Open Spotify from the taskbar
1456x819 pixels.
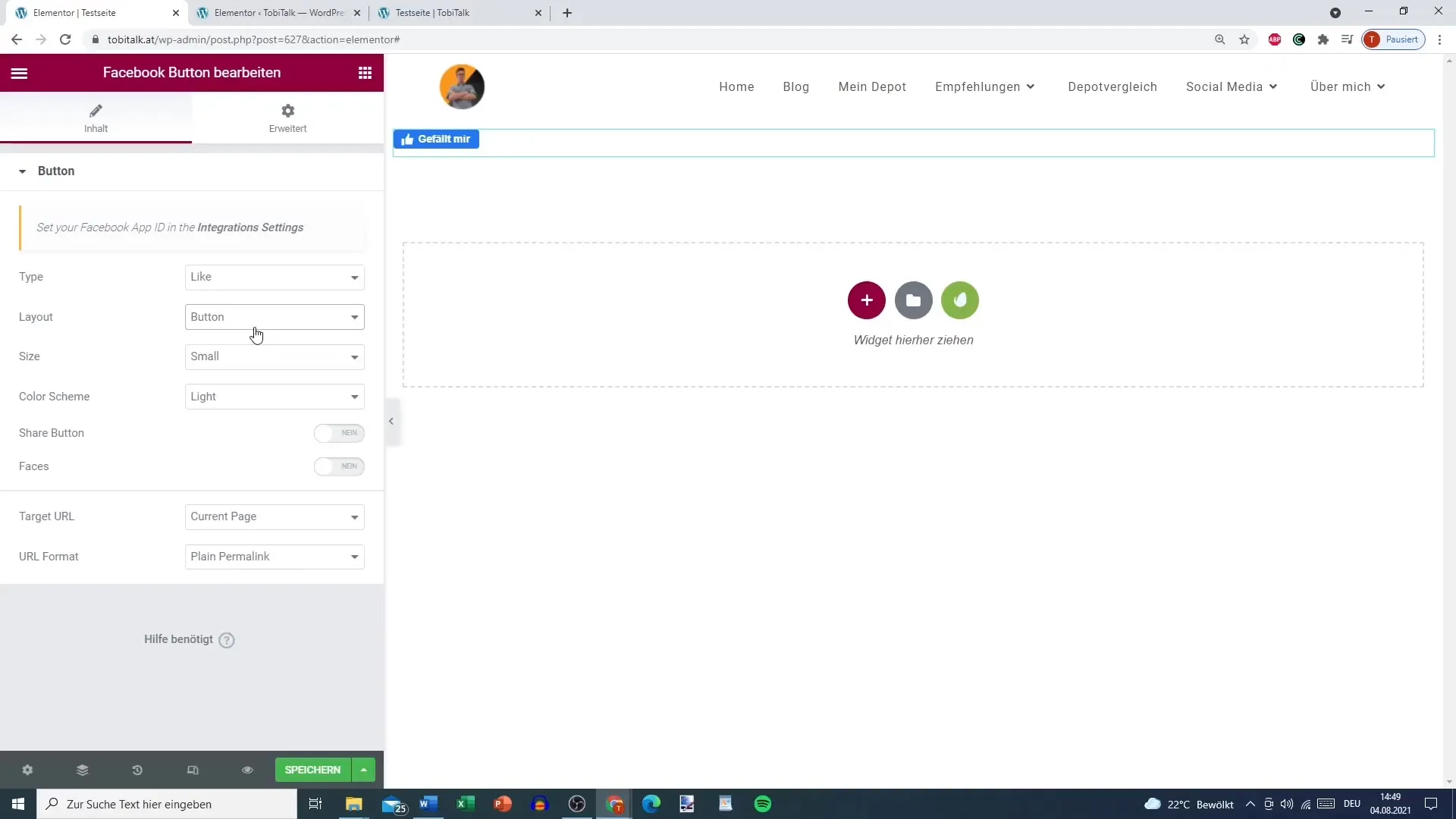tap(763, 804)
